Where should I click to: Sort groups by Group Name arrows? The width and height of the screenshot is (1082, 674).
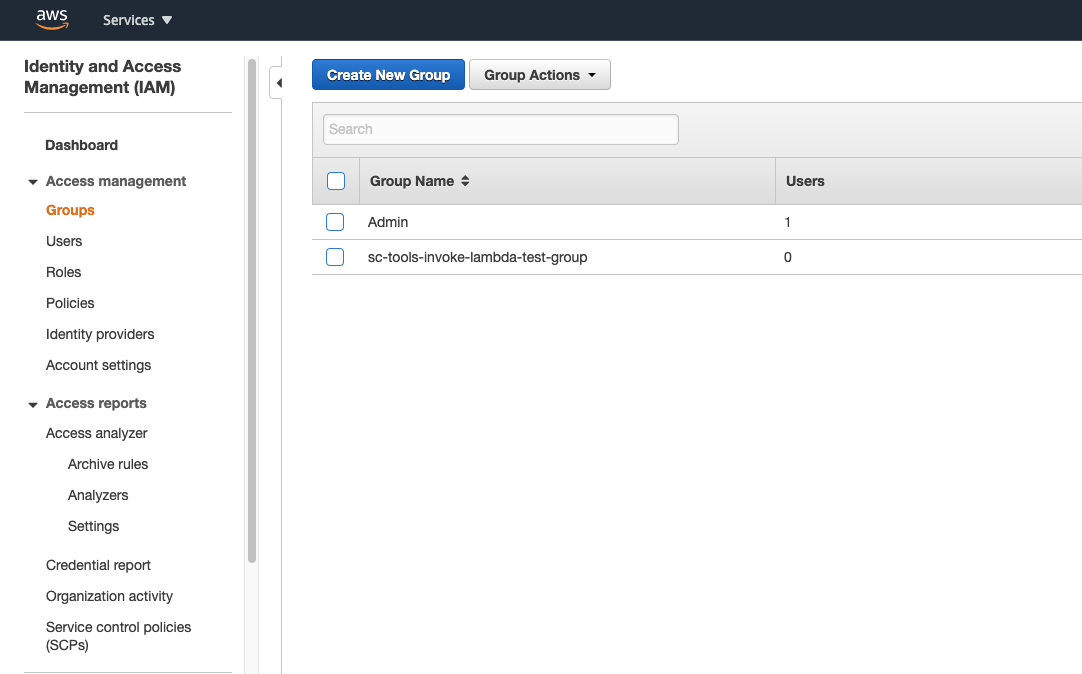pos(465,181)
